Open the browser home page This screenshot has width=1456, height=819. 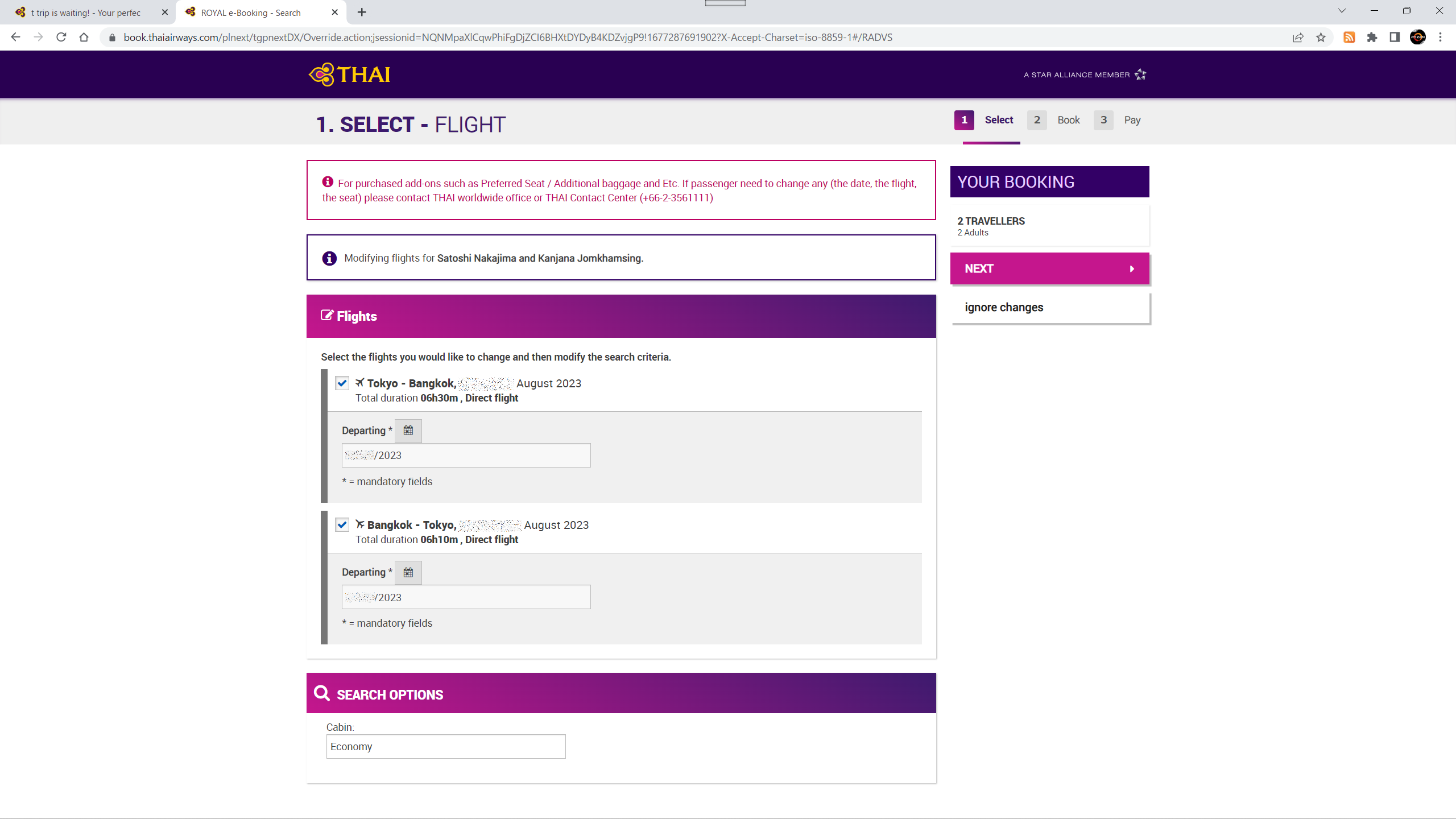pos(84,38)
